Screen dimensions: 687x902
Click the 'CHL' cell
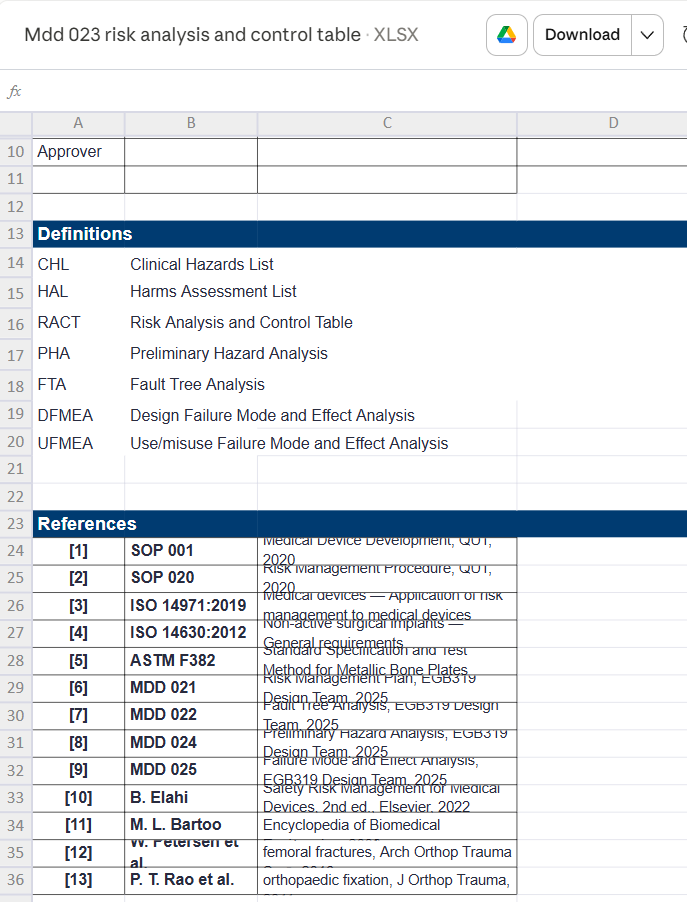(78, 264)
